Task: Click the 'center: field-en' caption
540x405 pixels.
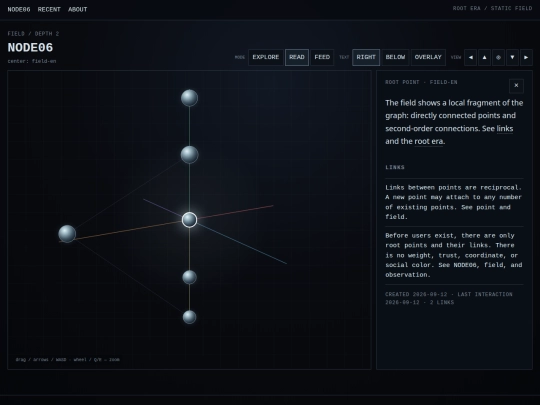Action: coord(32,61)
